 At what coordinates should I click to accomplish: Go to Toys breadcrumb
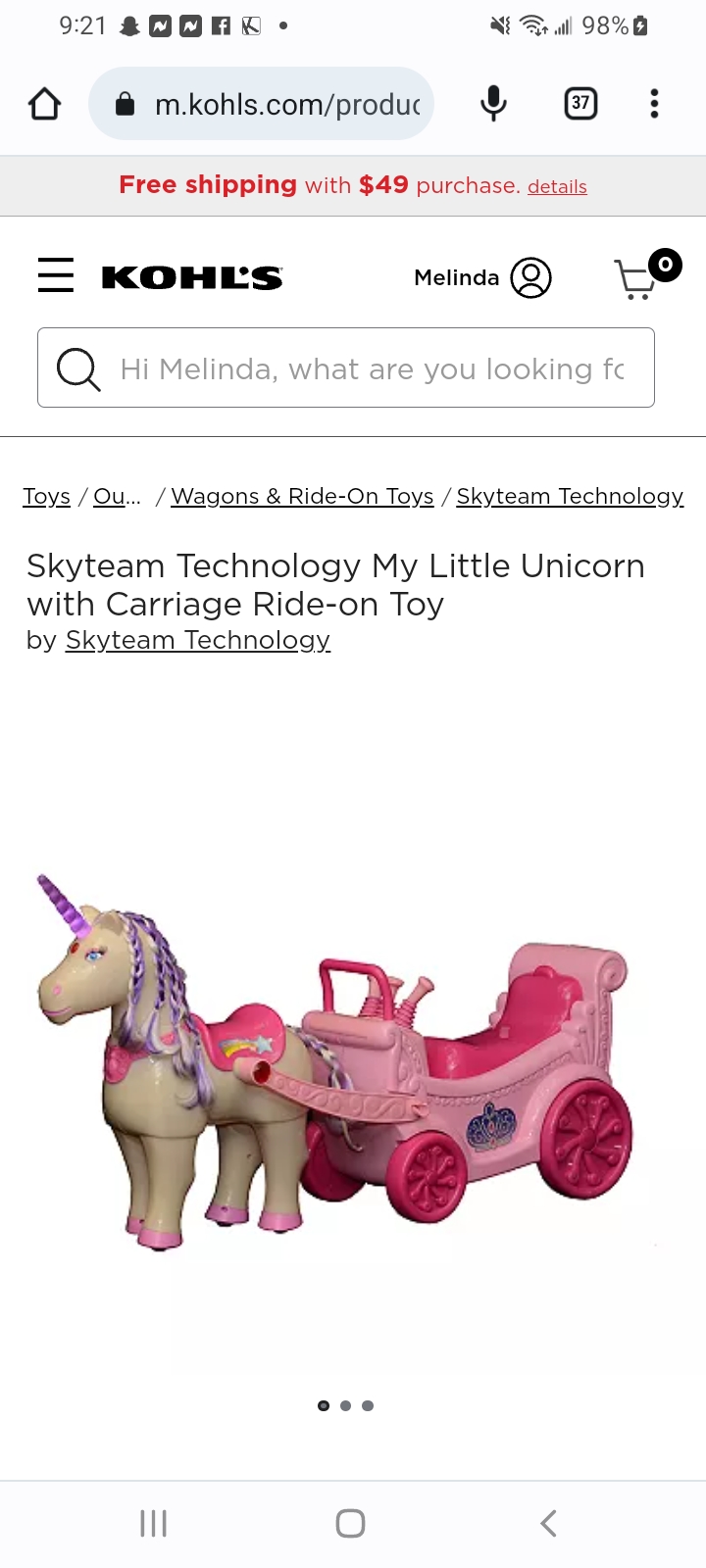(x=47, y=497)
